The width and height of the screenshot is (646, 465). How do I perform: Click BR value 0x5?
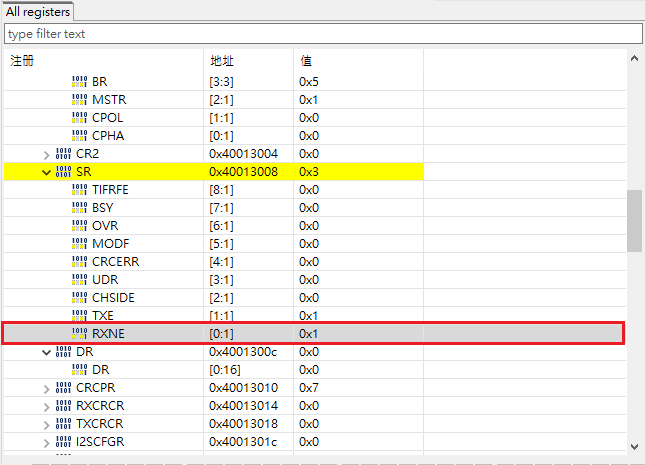tap(309, 82)
